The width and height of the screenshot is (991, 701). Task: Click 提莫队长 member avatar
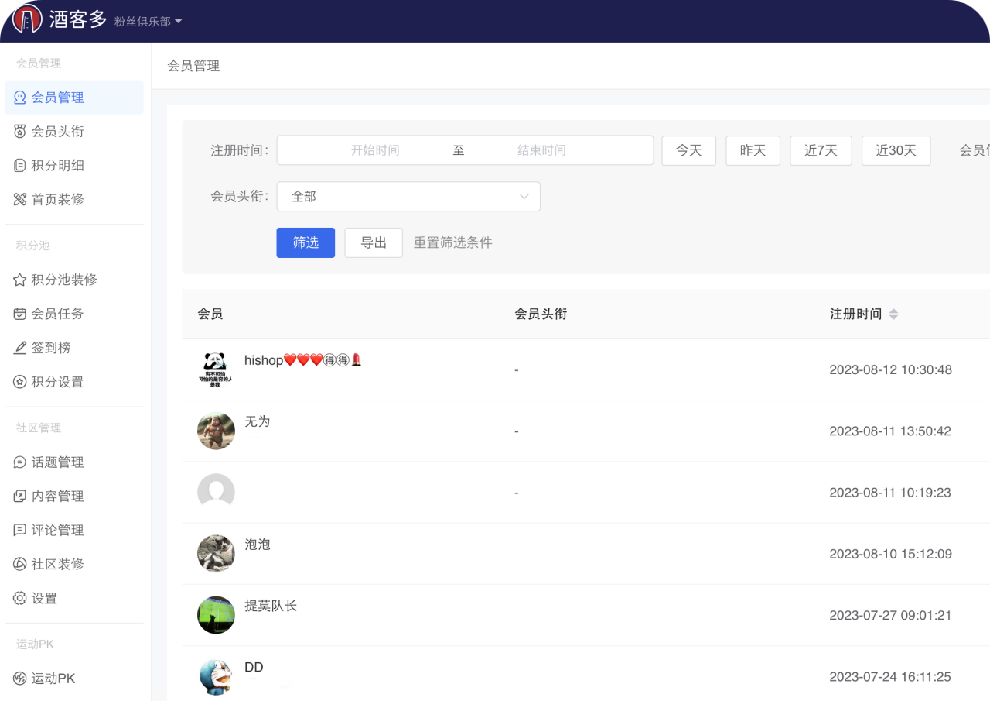click(216, 615)
